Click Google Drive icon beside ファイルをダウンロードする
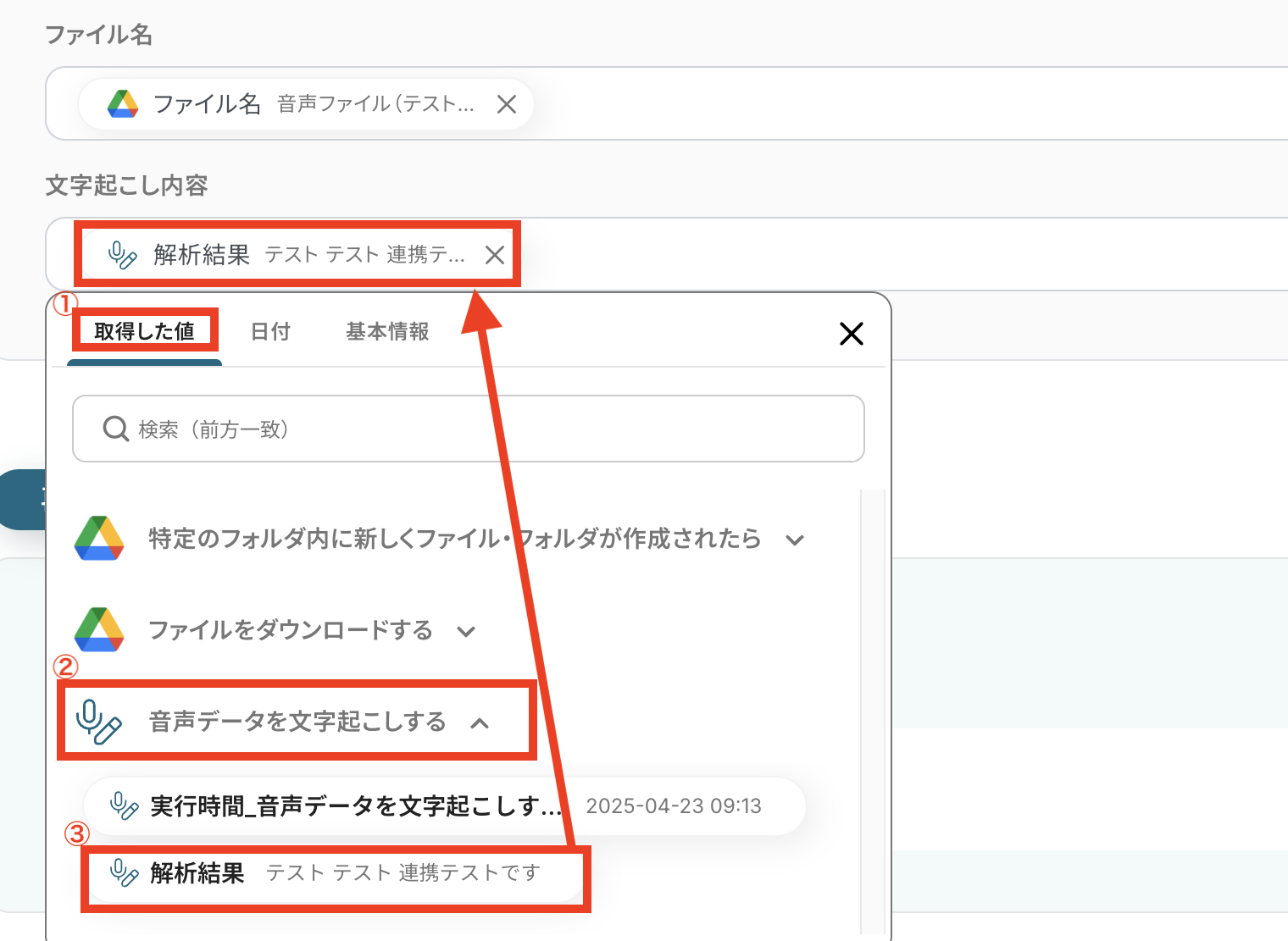This screenshot has height=941, width=1288. click(x=99, y=630)
